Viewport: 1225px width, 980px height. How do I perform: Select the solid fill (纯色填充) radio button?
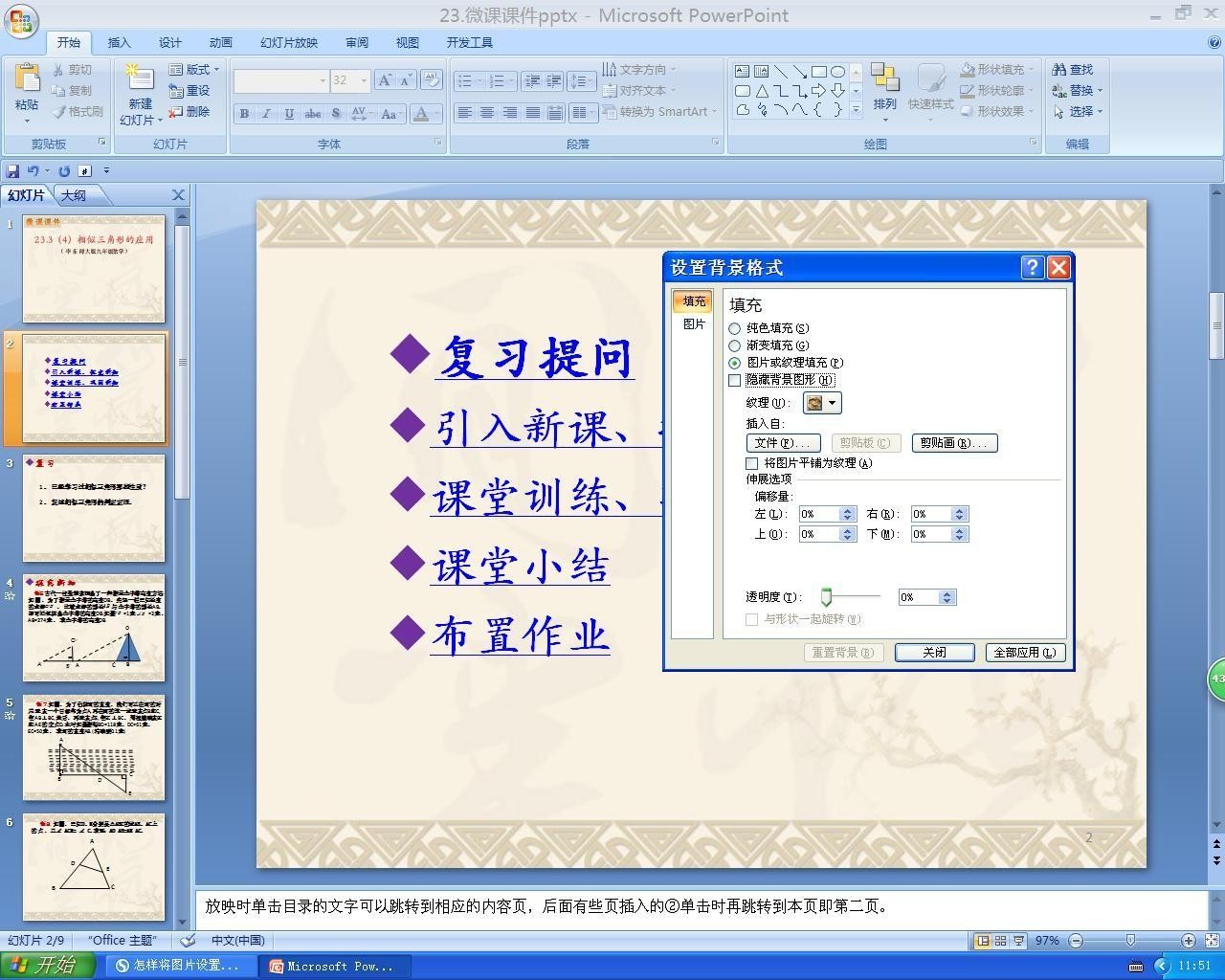[x=734, y=328]
